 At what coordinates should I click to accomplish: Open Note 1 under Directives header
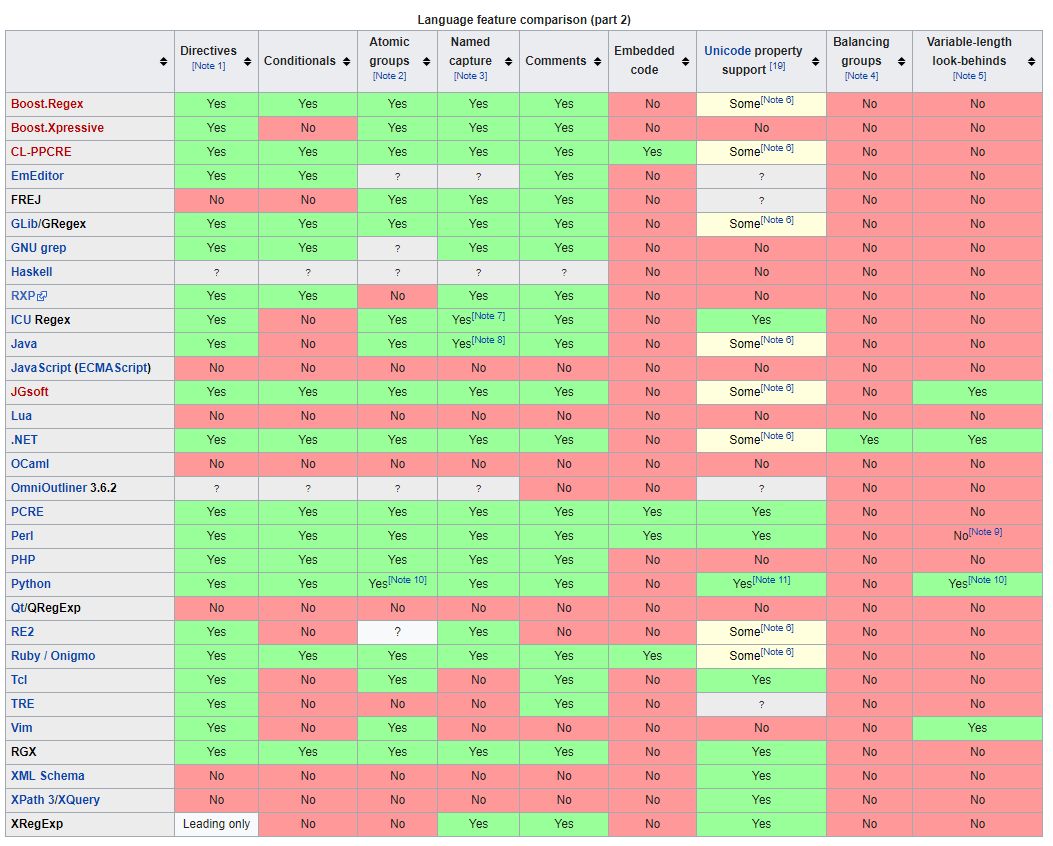(x=208, y=66)
